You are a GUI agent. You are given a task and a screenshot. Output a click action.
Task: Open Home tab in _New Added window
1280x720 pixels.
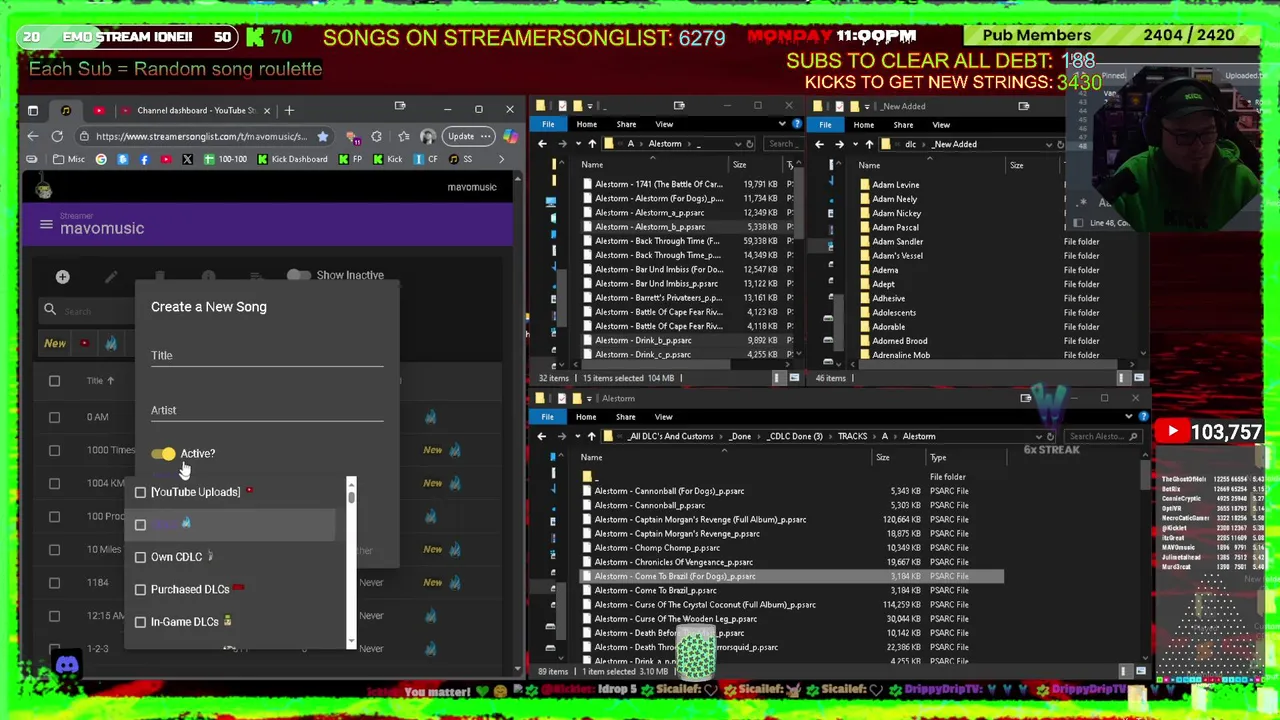(x=863, y=125)
